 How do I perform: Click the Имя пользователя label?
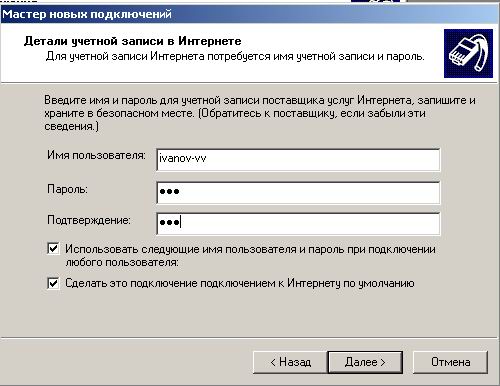point(96,155)
